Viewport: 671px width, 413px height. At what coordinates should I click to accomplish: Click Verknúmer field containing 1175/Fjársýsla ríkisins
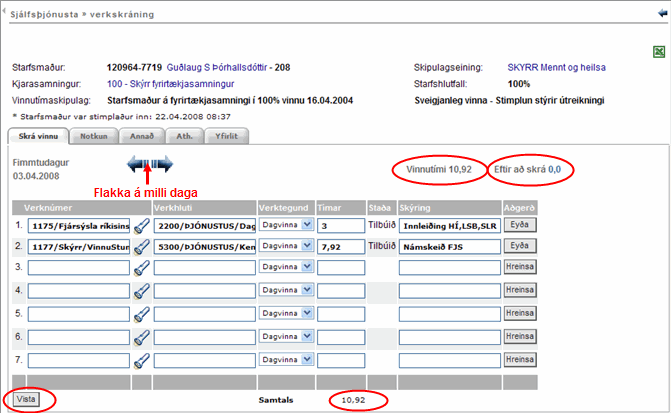[79, 226]
